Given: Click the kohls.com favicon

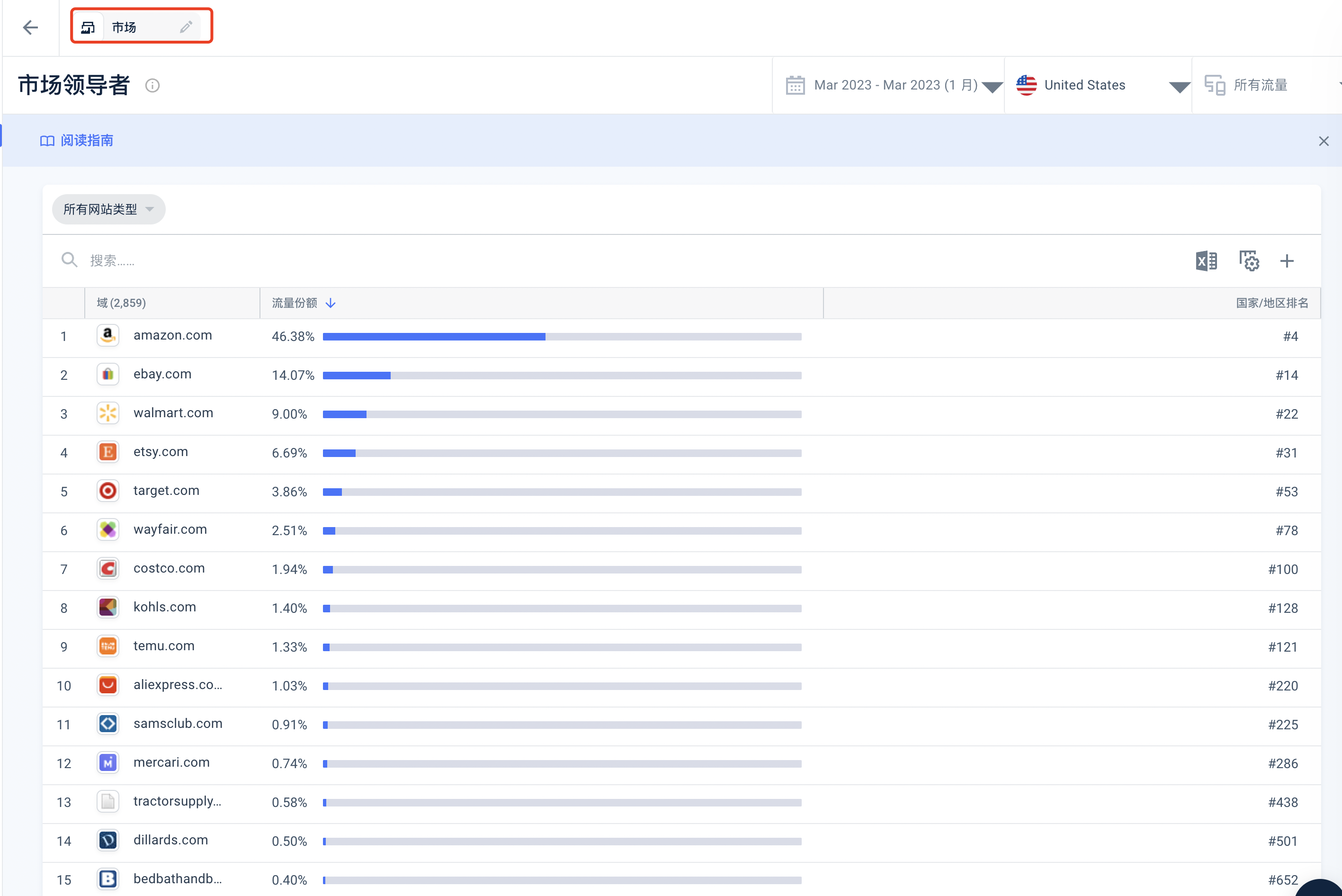Looking at the screenshot, I should pos(108,608).
